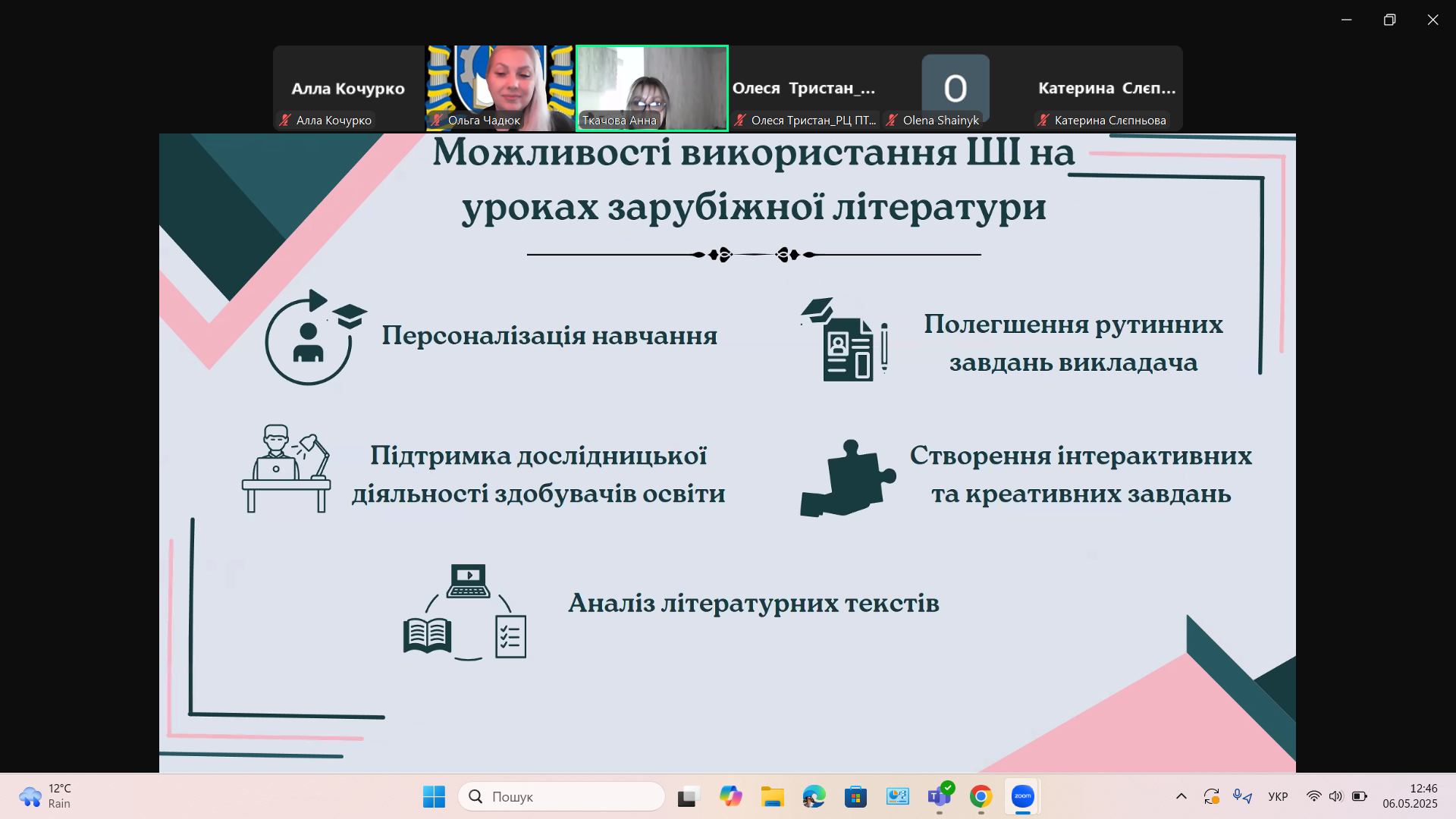Launch Microsoft Edge from taskbar
The height and width of the screenshot is (819, 1456).
(x=814, y=796)
